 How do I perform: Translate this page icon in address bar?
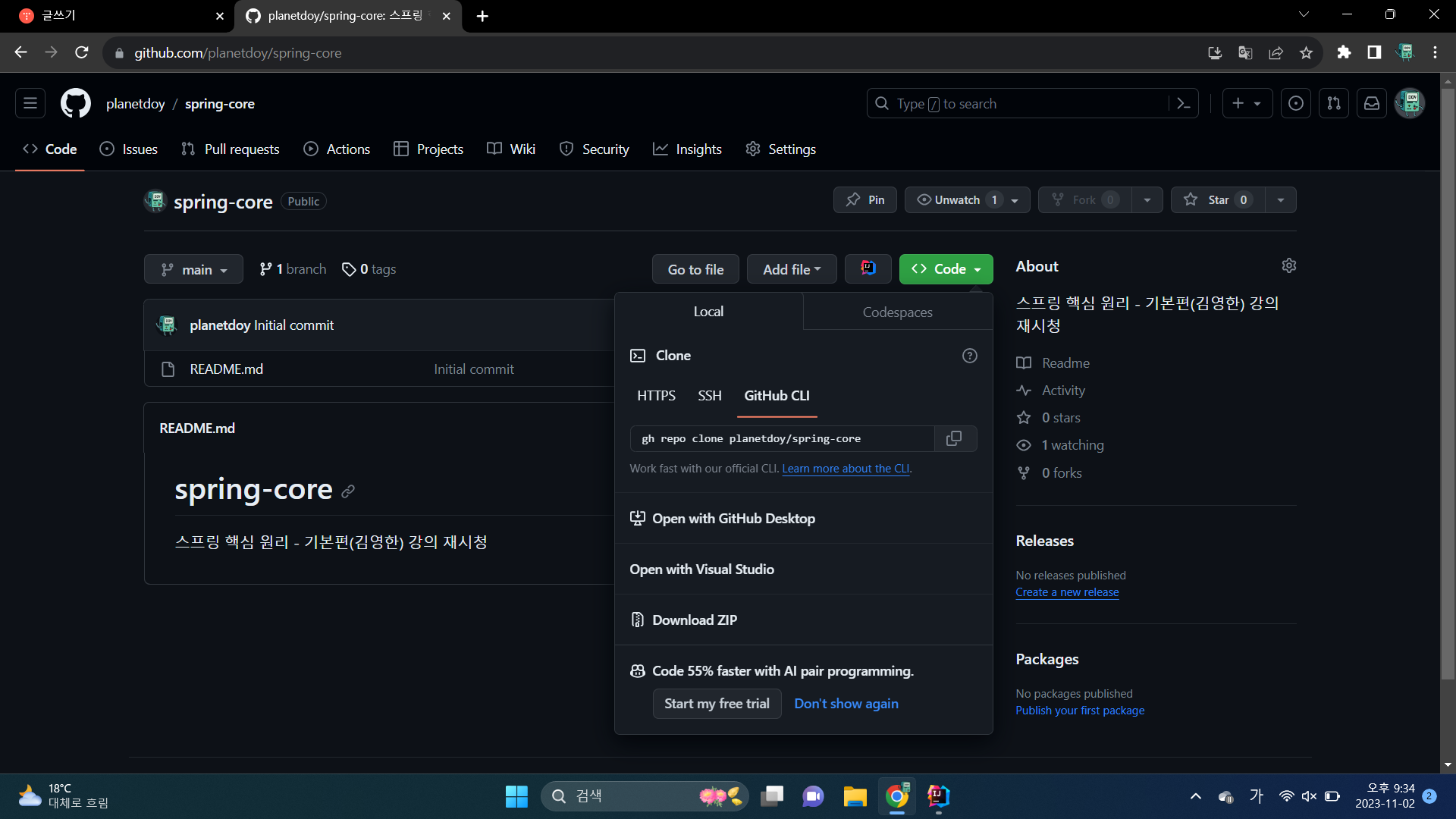click(1245, 52)
